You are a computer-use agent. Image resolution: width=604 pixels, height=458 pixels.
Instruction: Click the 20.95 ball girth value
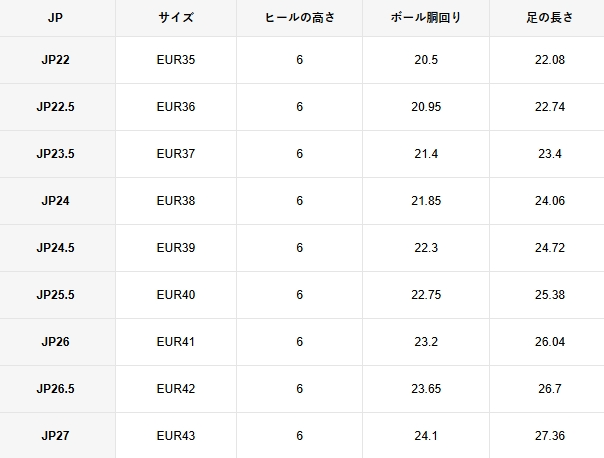pyautogui.click(x=426, y=107)
